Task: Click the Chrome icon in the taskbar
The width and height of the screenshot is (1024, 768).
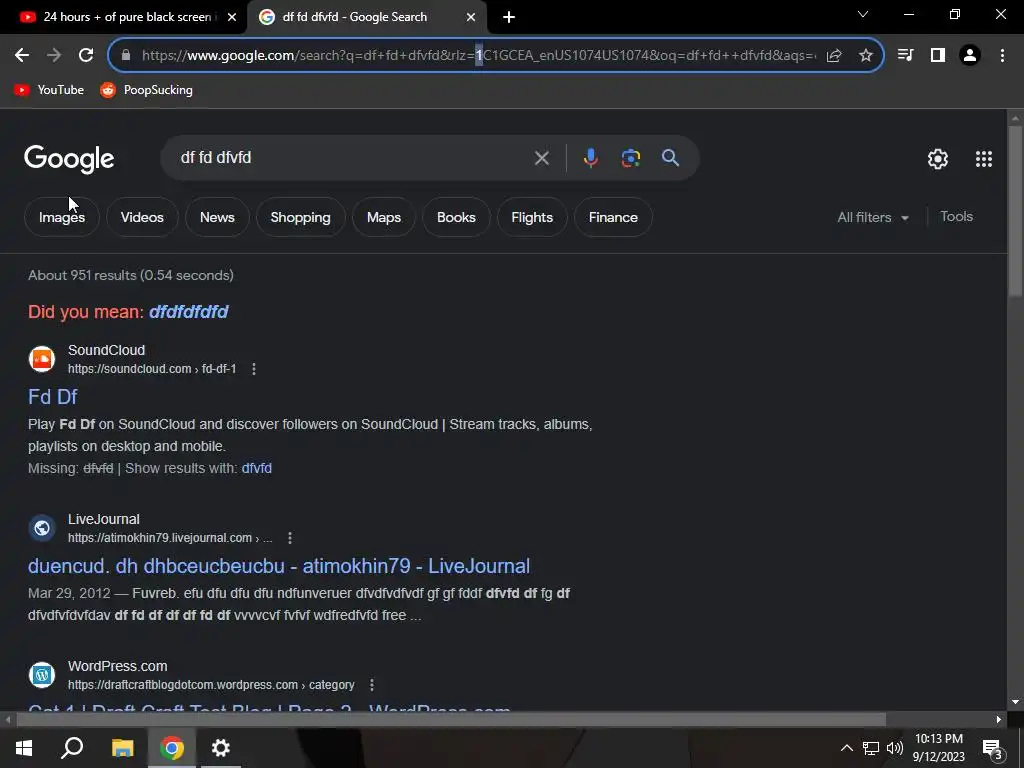Action: [x=172, y=748]
